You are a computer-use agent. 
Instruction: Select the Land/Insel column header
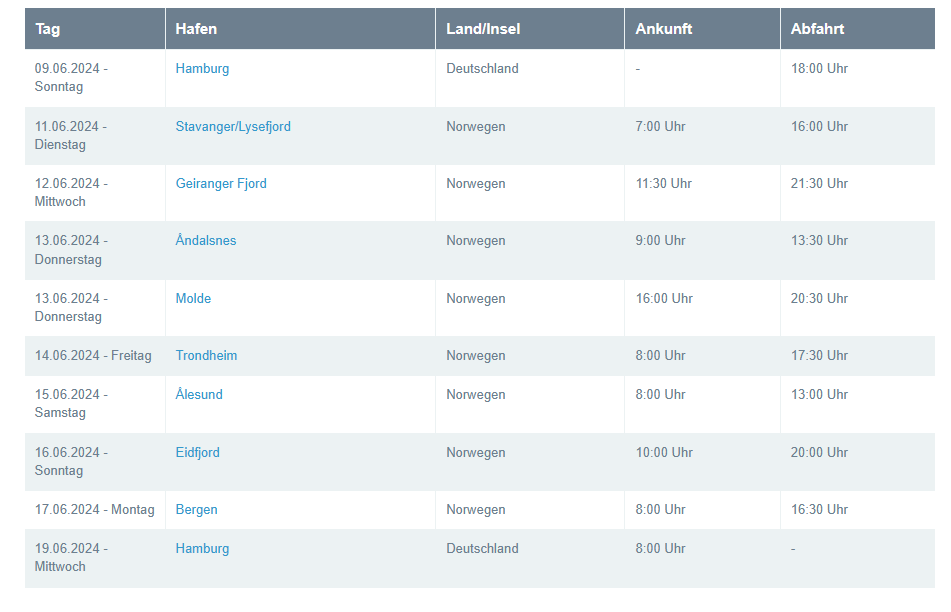coord(483,29)
